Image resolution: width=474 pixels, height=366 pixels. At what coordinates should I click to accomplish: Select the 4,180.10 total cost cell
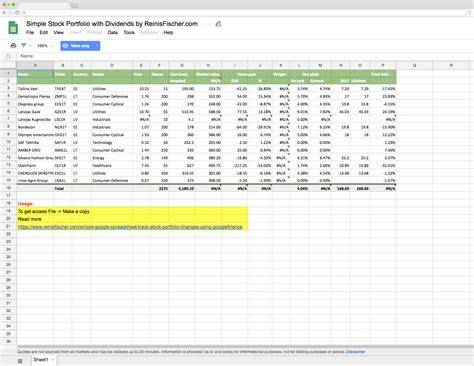tap(182, 188)
